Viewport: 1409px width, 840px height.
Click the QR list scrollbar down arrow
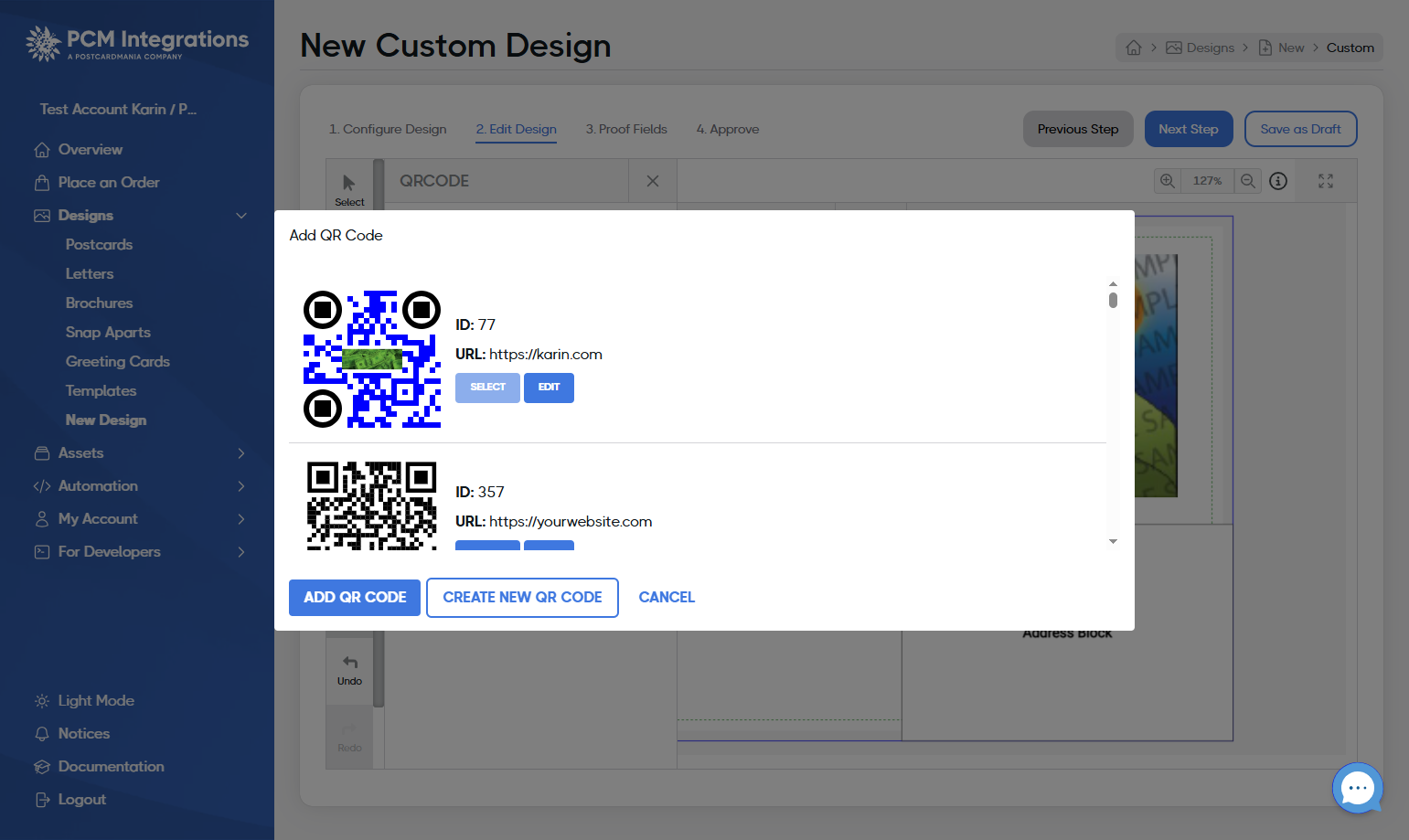[x=1113, y=542]
